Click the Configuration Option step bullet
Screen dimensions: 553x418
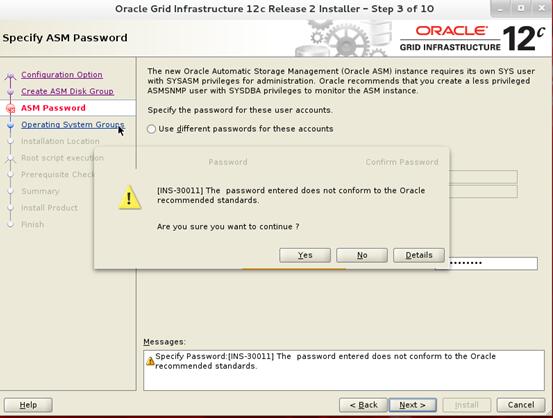pos(11,75)
